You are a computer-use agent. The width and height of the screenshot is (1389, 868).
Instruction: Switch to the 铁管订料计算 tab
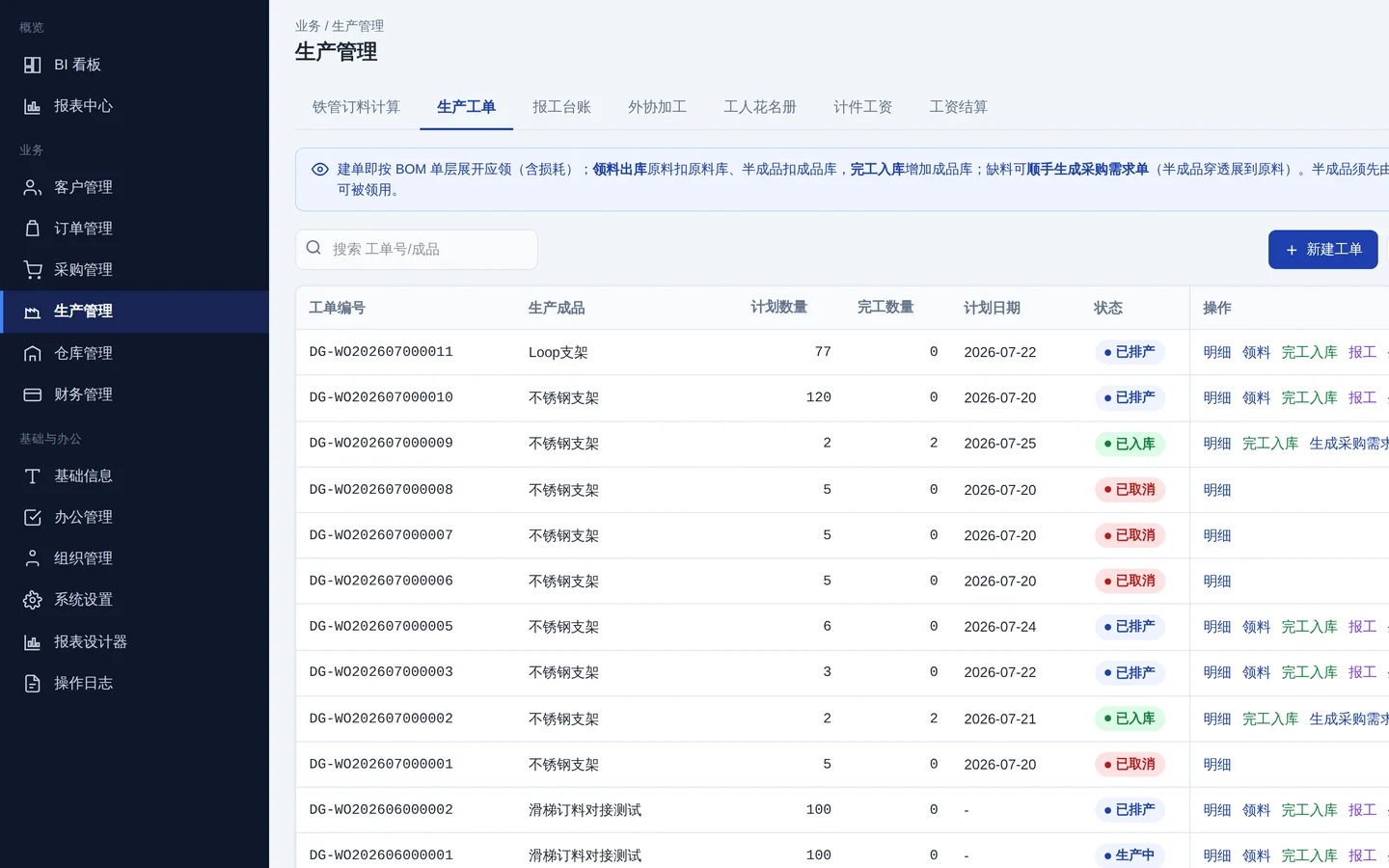pyautogui.click(x=356, y=107)
